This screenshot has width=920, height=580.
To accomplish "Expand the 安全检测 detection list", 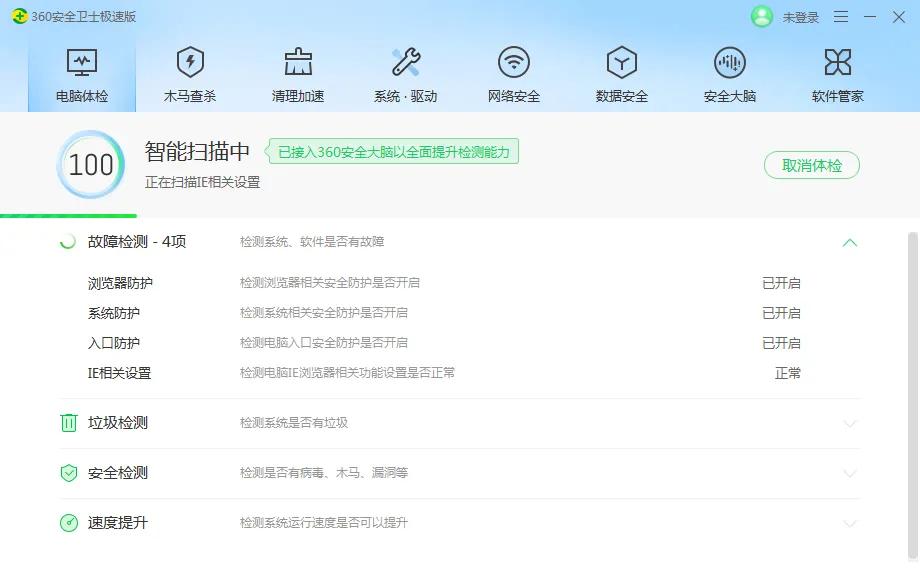I will [851, 472].
